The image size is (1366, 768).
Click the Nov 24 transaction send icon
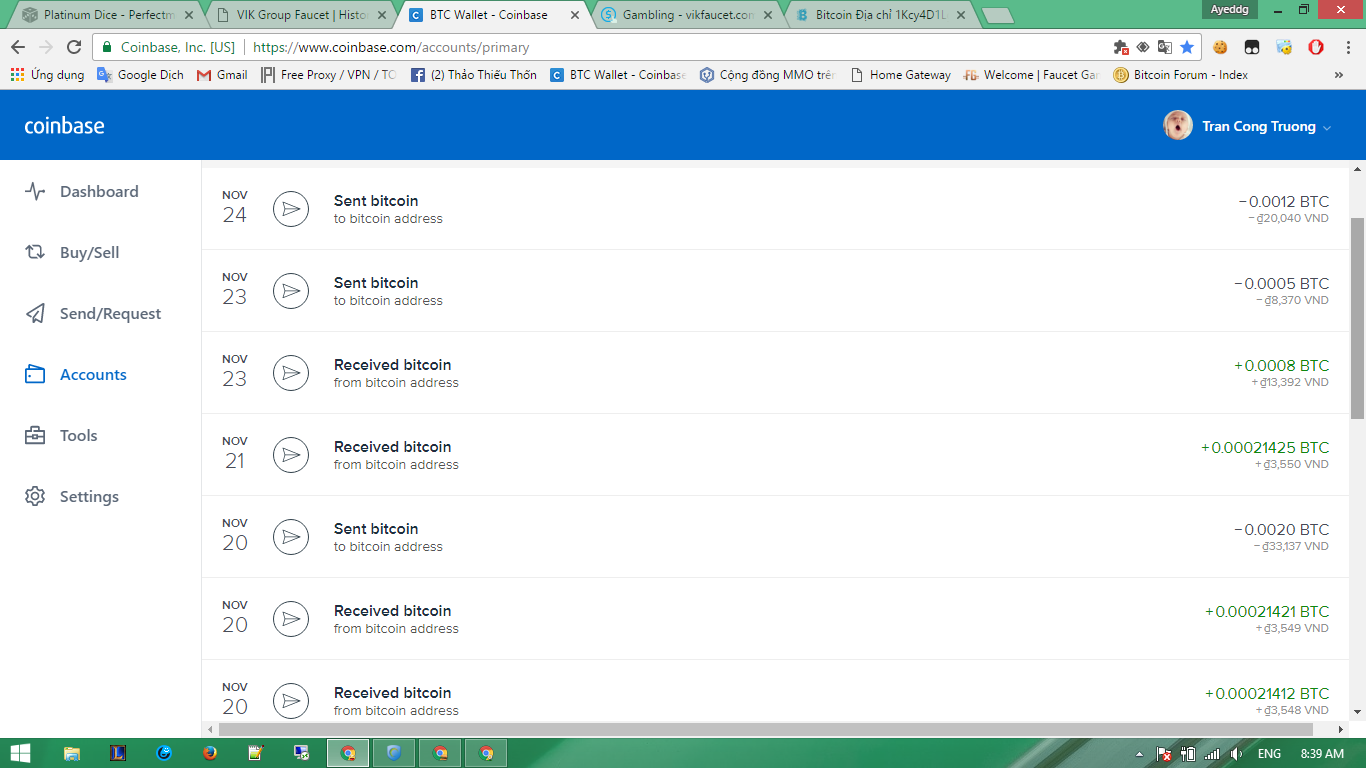[291, 209]
